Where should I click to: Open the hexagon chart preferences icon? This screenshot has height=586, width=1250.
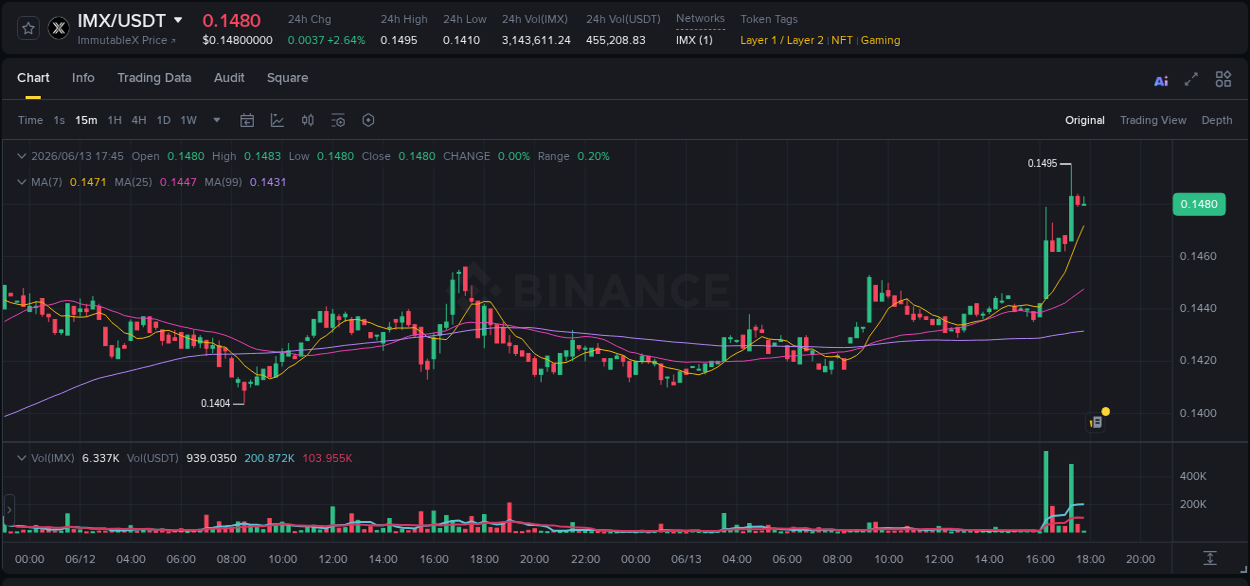coord(368,120)
